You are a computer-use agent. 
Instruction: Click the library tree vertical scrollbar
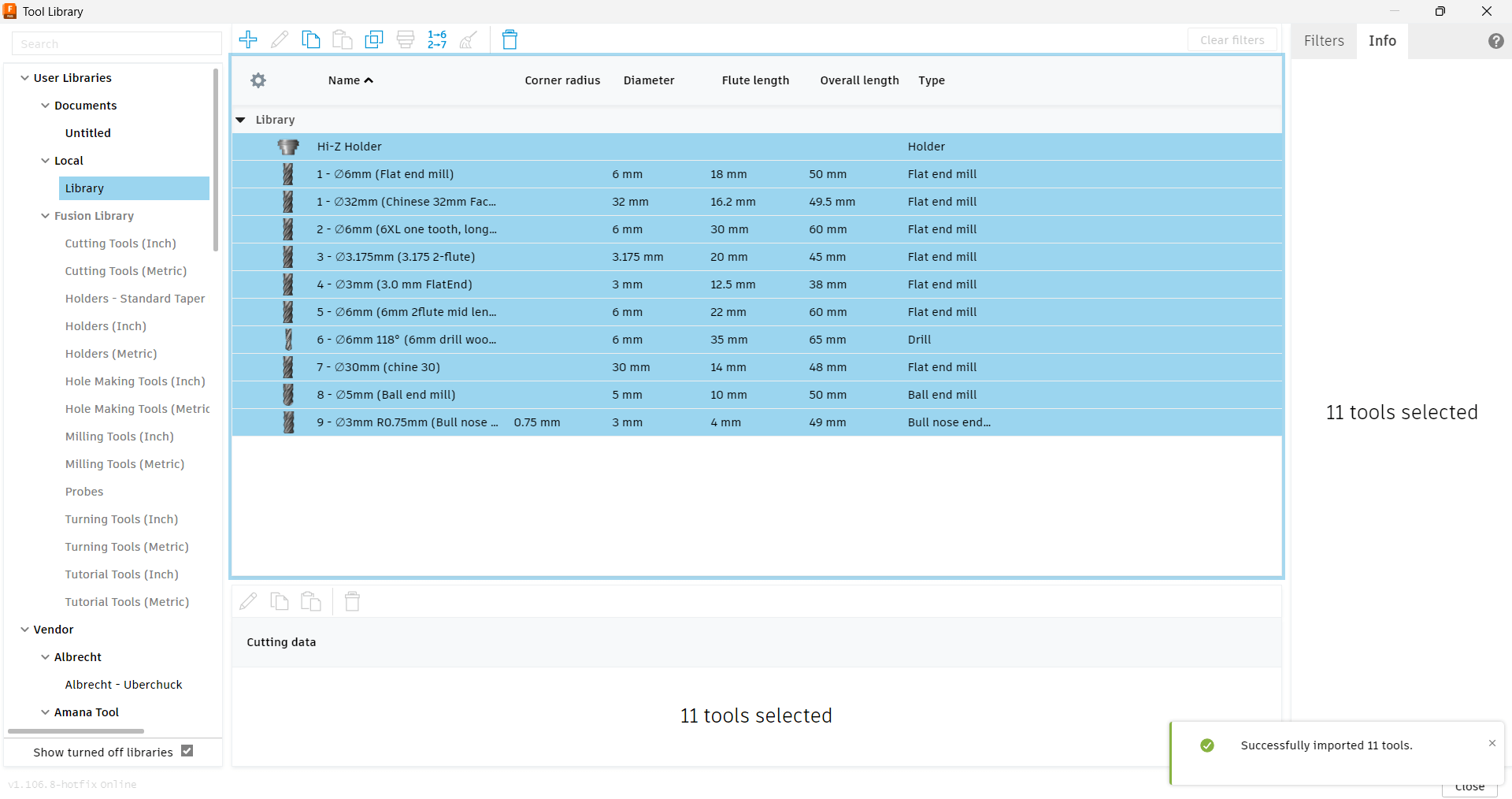point(216,160)
